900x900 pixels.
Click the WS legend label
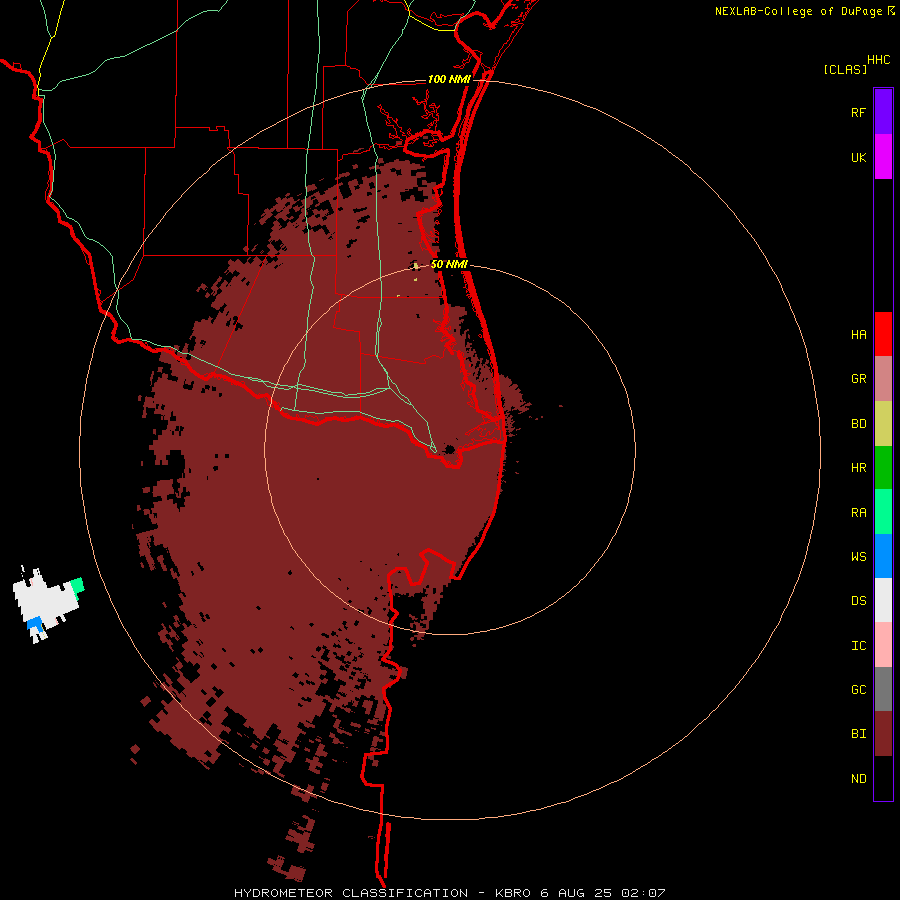click(x=858, y=557)
